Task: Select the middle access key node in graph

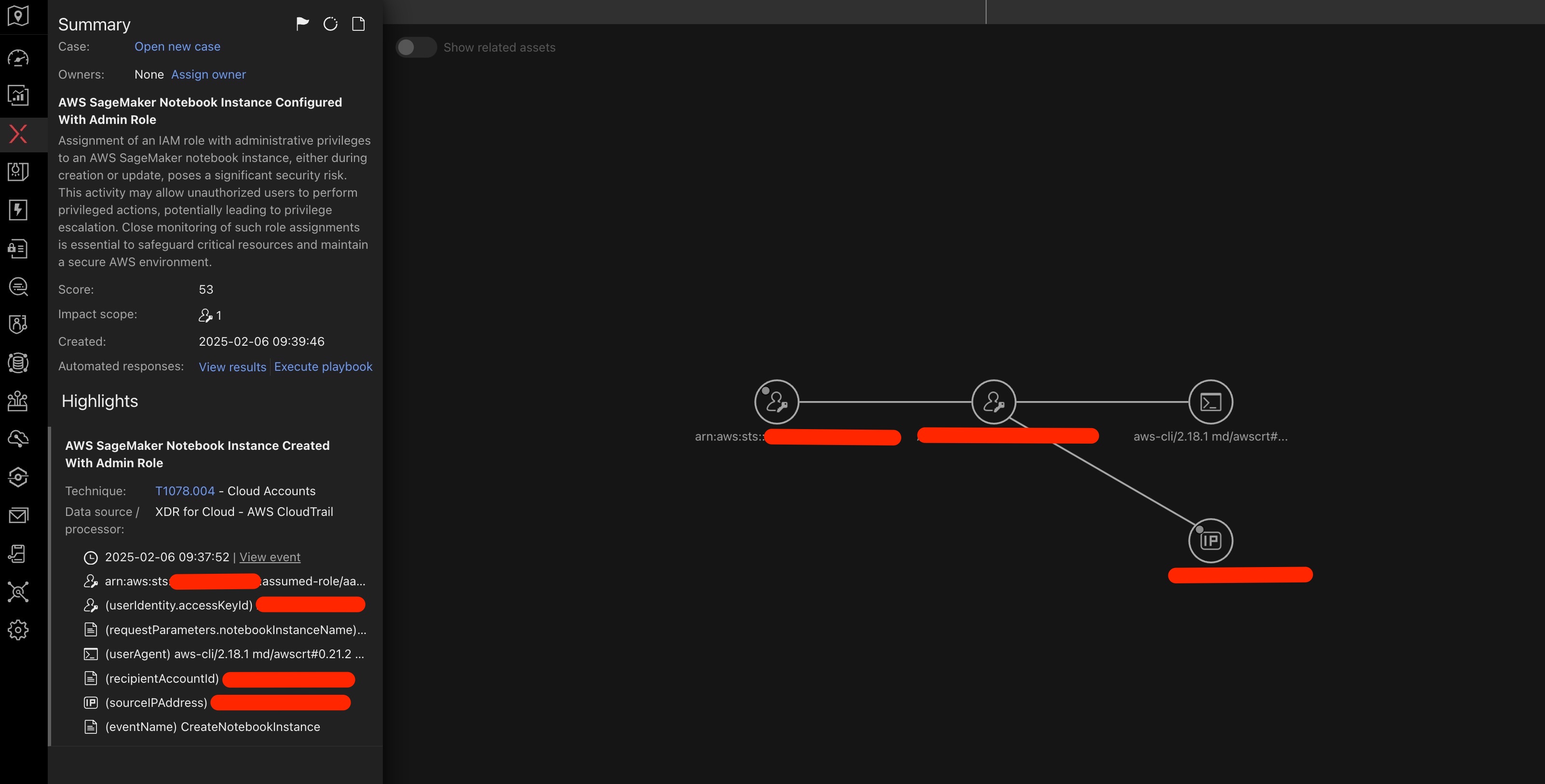Action: pyautogui.click(x=993, y=402)
